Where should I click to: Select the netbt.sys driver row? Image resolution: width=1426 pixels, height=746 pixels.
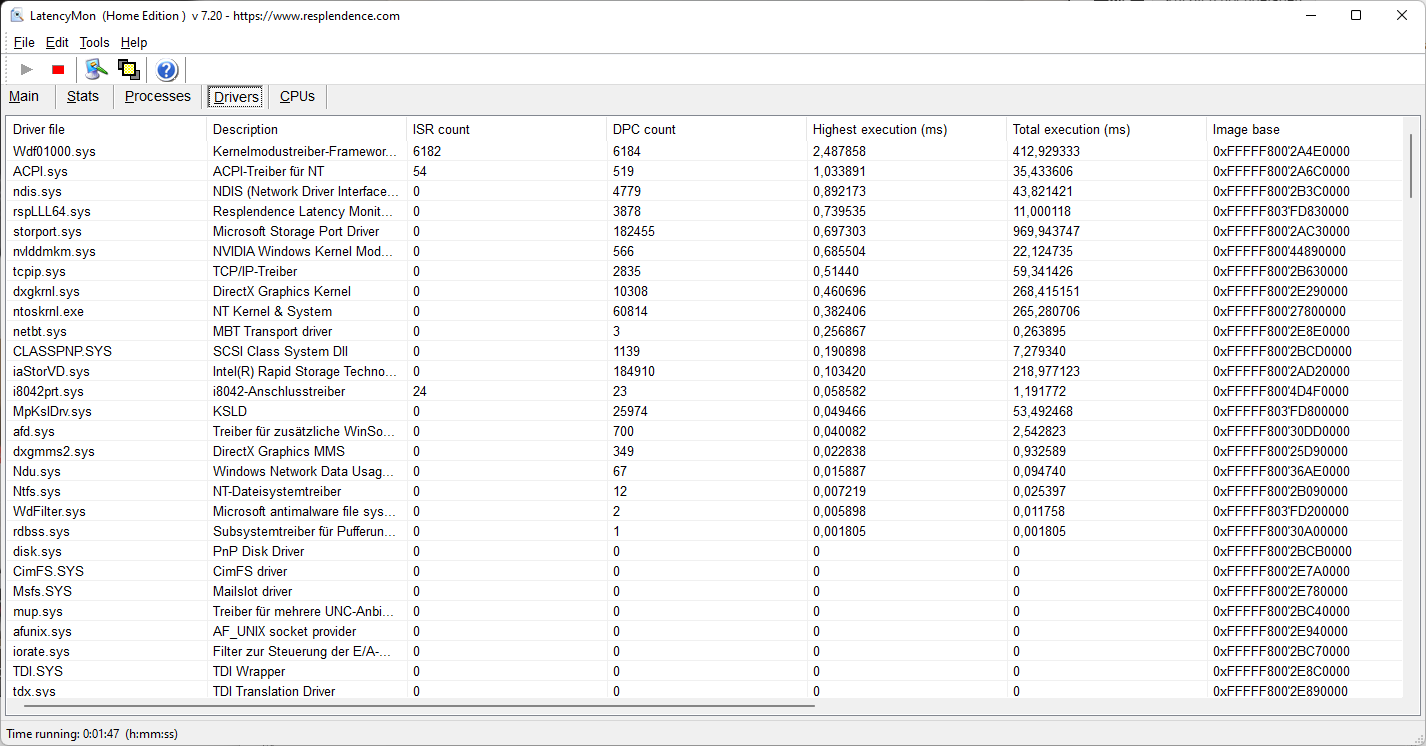click(705, 331)
